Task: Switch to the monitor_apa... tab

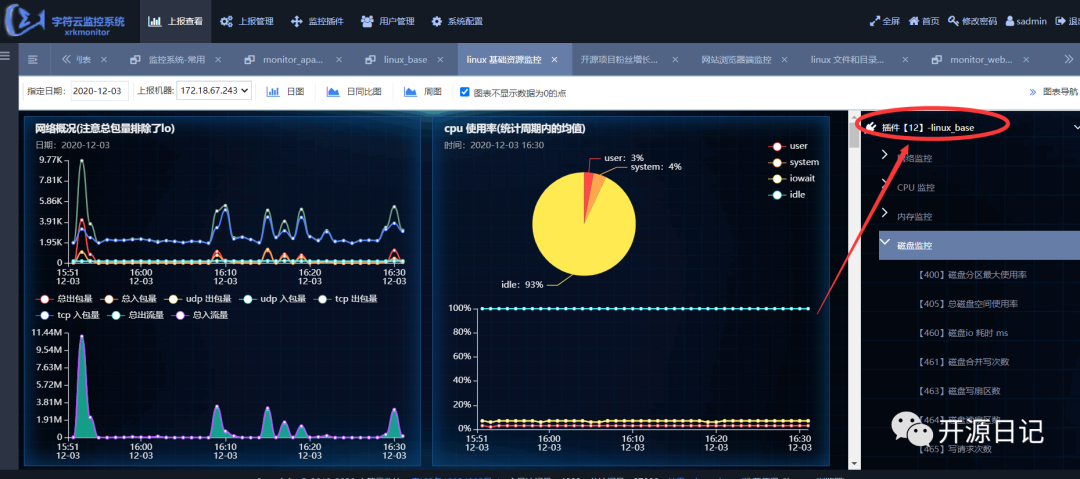Action: [293, 60]
